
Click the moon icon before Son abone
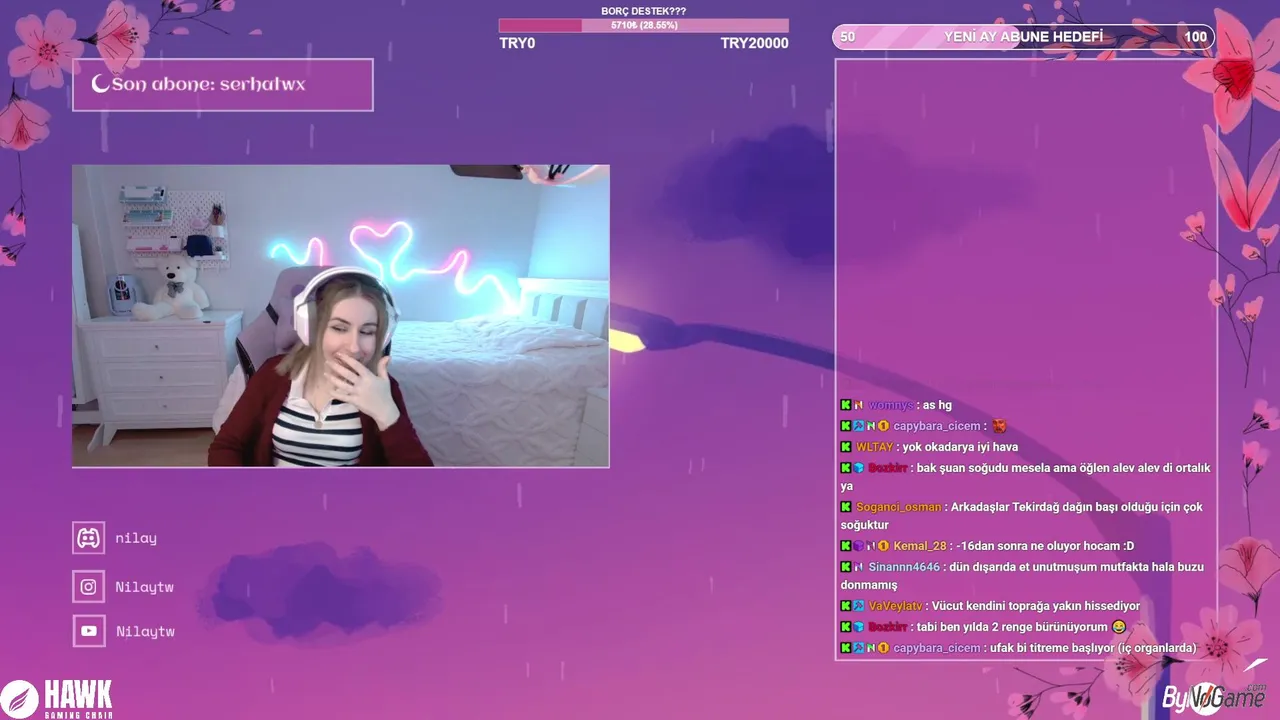(x=100, y=84)
